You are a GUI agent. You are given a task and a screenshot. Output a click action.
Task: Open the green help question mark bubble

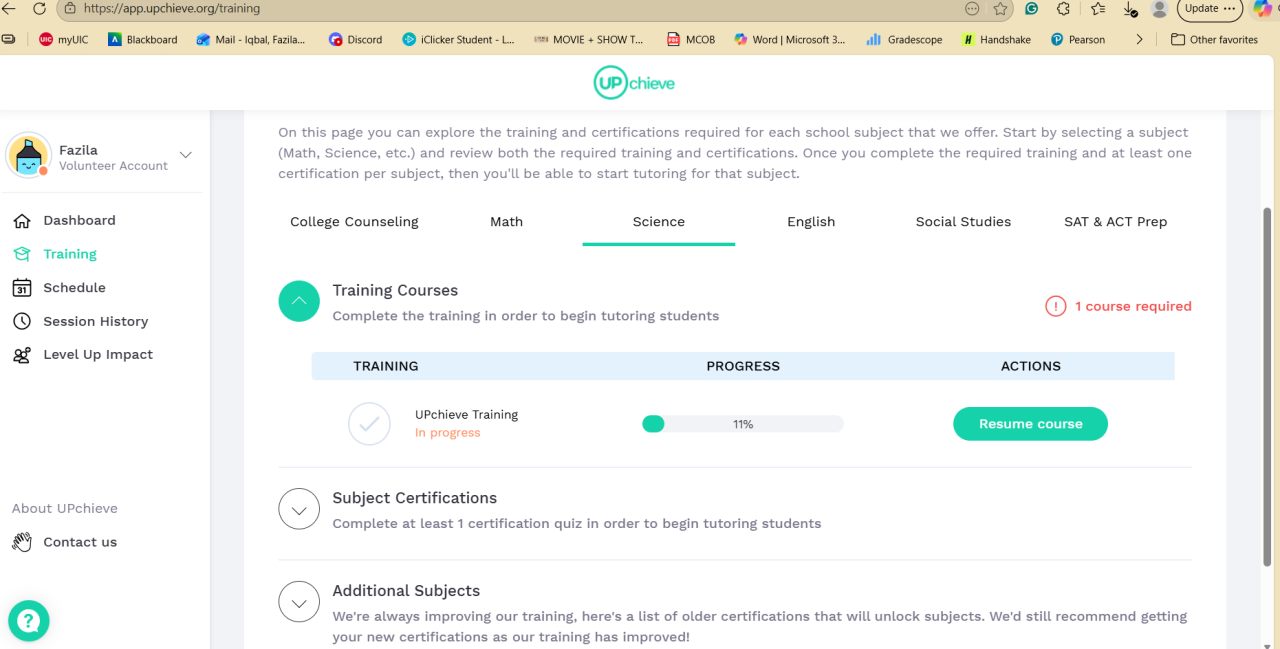(29, 621)
